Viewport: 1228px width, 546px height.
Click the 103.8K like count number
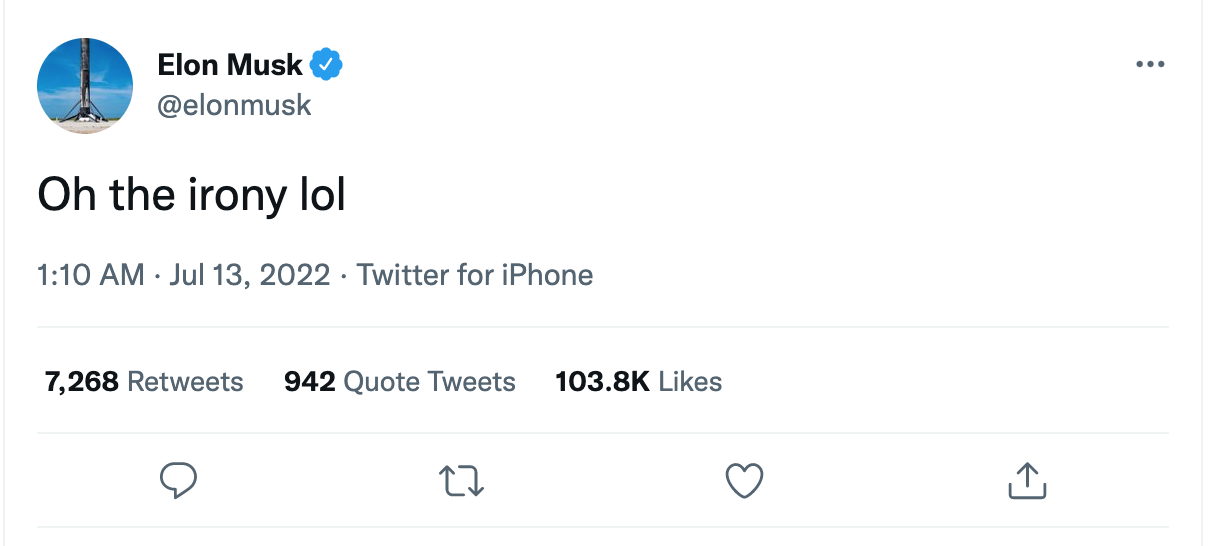click(603, 381)
